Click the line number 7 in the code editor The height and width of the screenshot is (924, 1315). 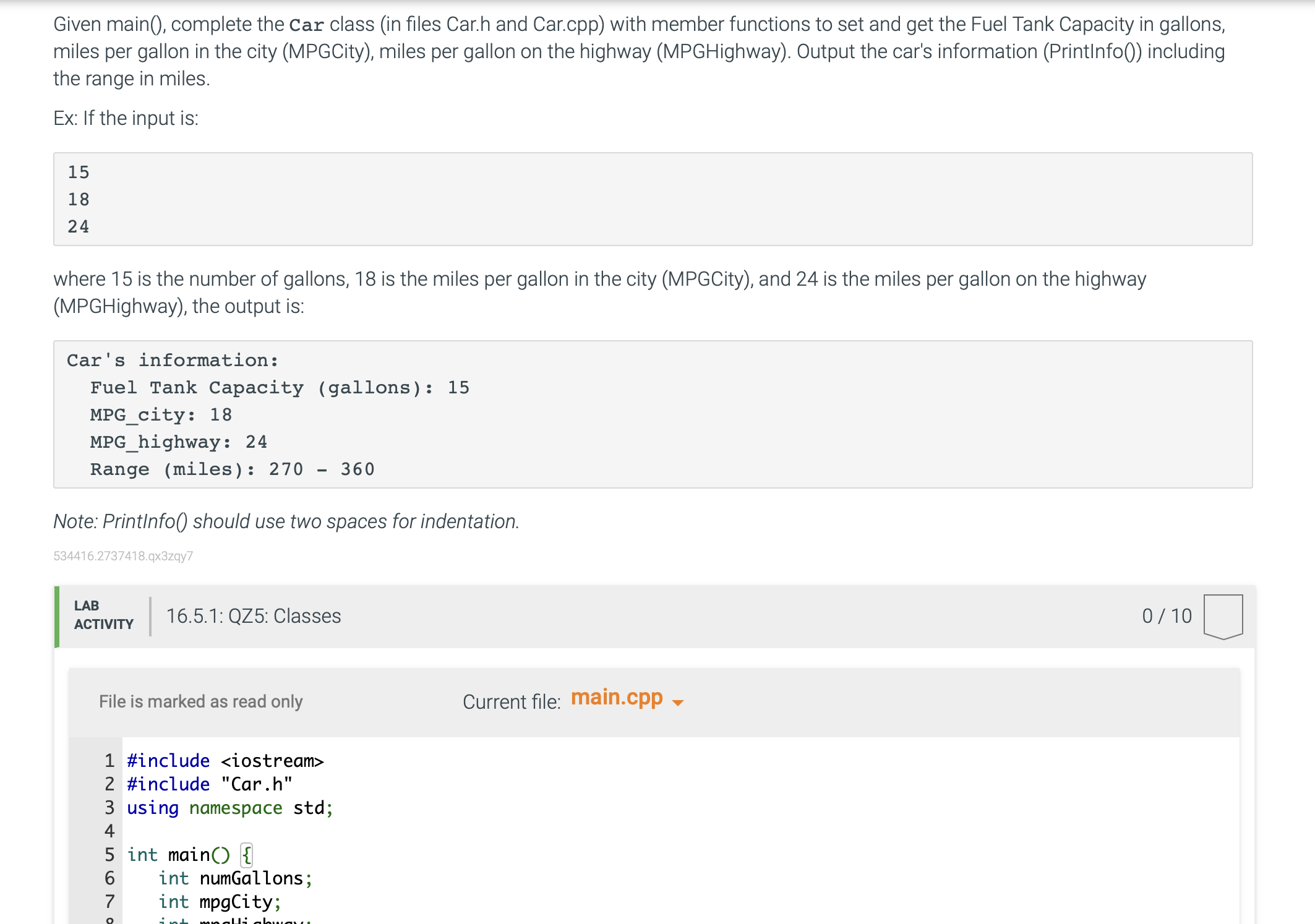(x=109, y=902)
